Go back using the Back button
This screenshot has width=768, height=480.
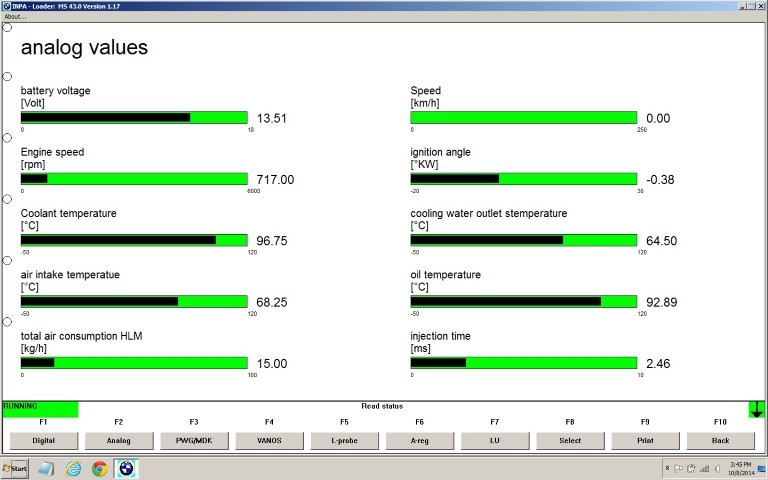719,440
